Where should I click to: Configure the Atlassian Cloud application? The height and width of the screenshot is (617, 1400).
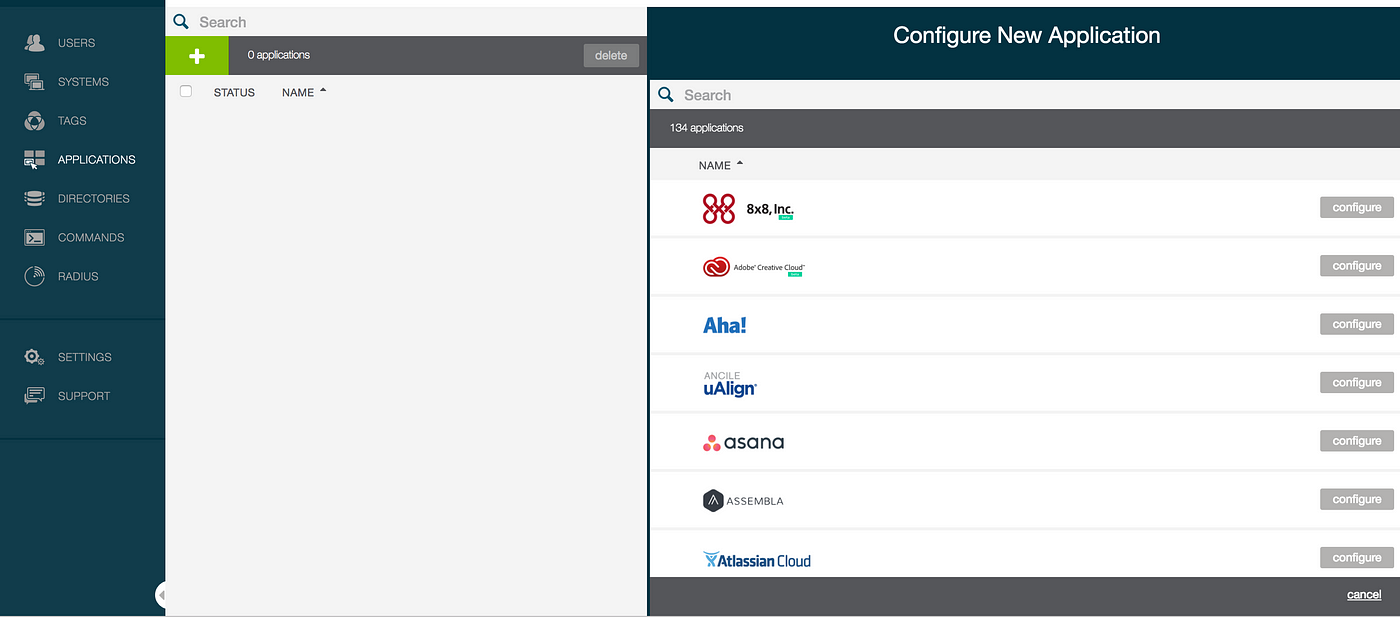click(x=1356, y=558)
